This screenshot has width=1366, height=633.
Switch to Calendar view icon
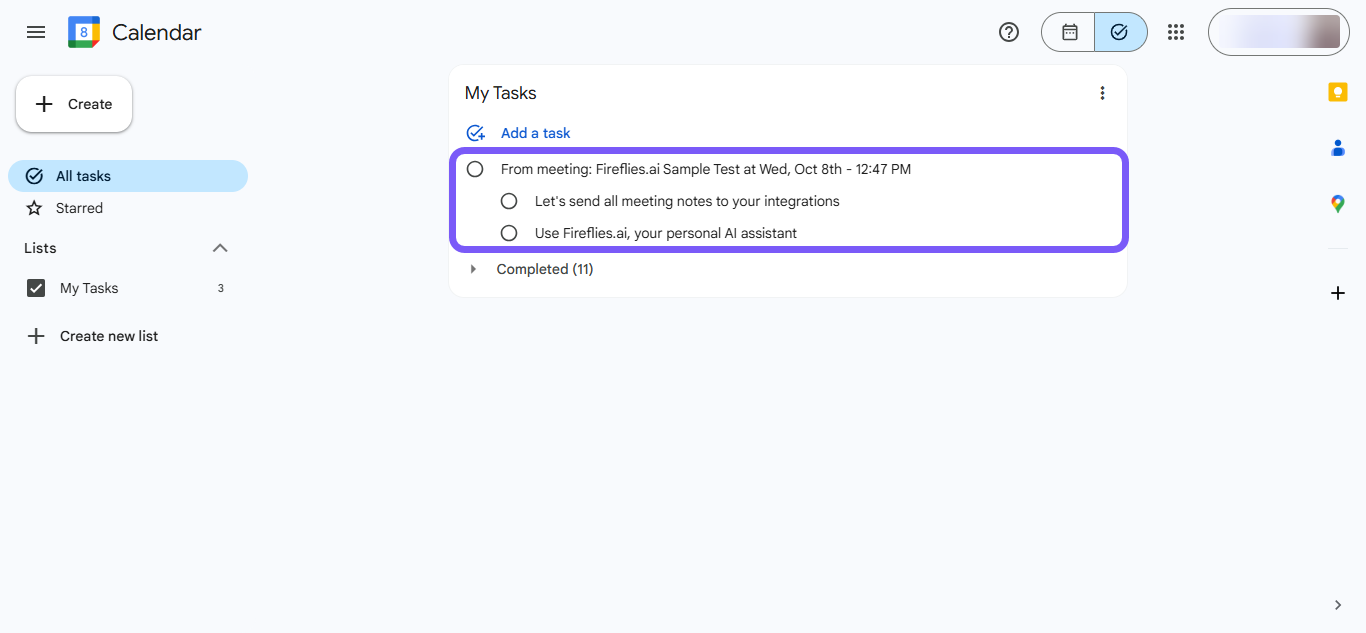[1069, 32]
